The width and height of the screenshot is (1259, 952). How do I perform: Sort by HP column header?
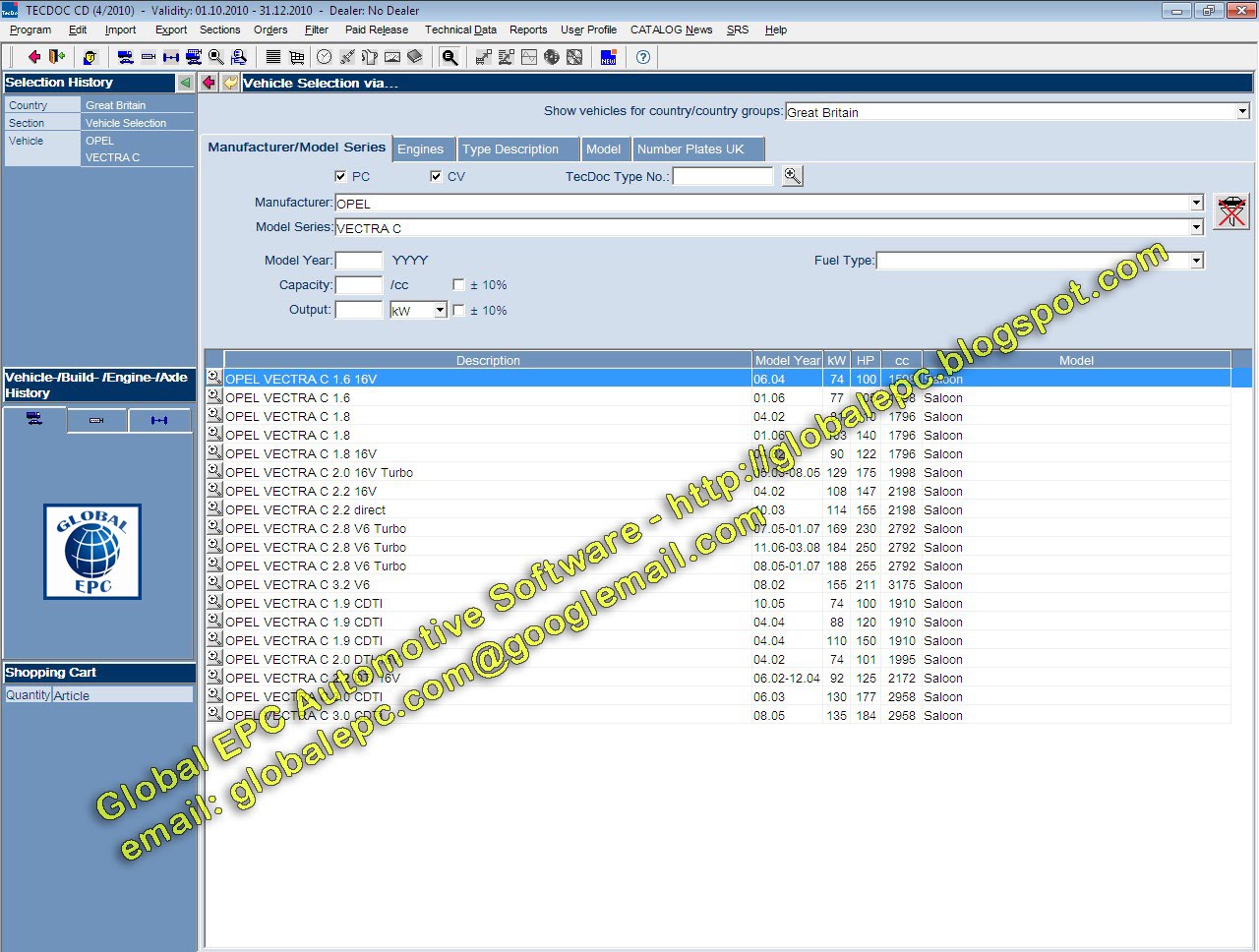pos(866,360)
